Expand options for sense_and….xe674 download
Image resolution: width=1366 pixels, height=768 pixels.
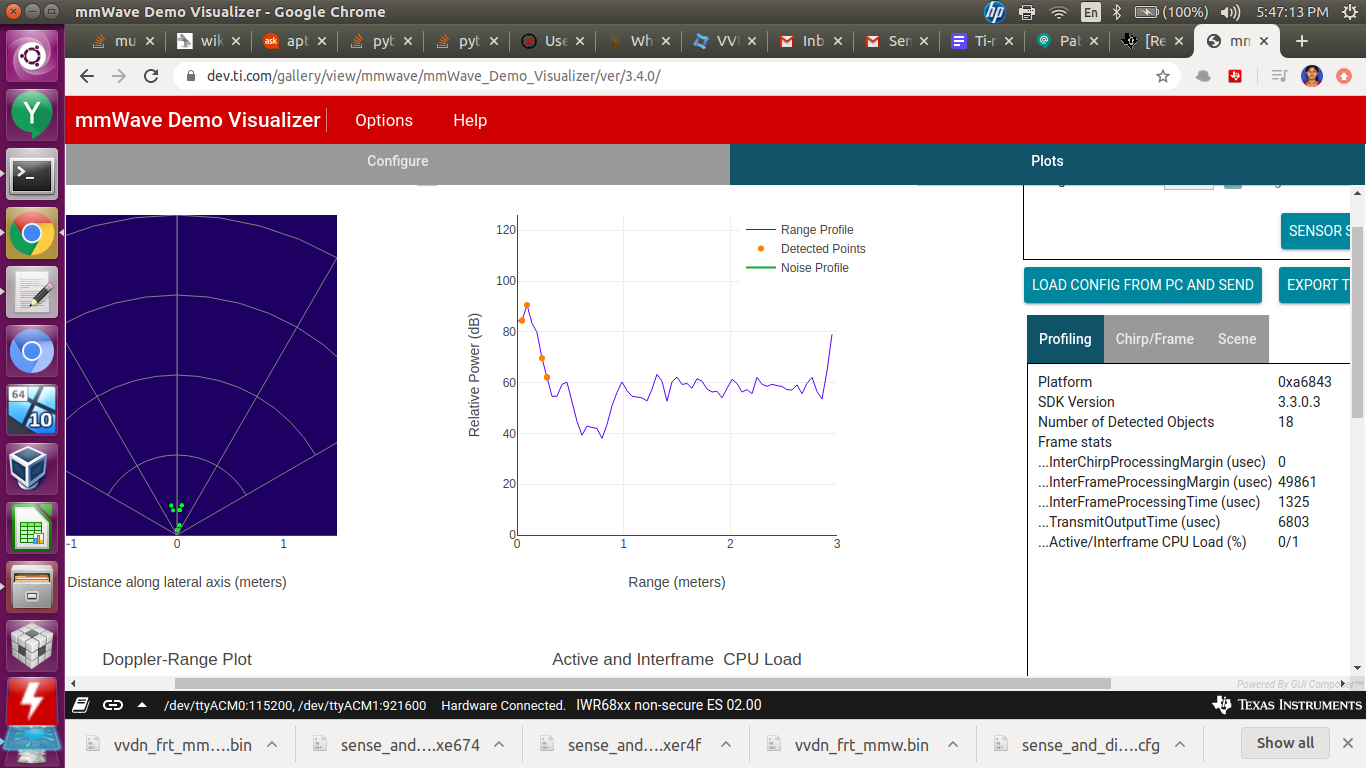[499, 744]
